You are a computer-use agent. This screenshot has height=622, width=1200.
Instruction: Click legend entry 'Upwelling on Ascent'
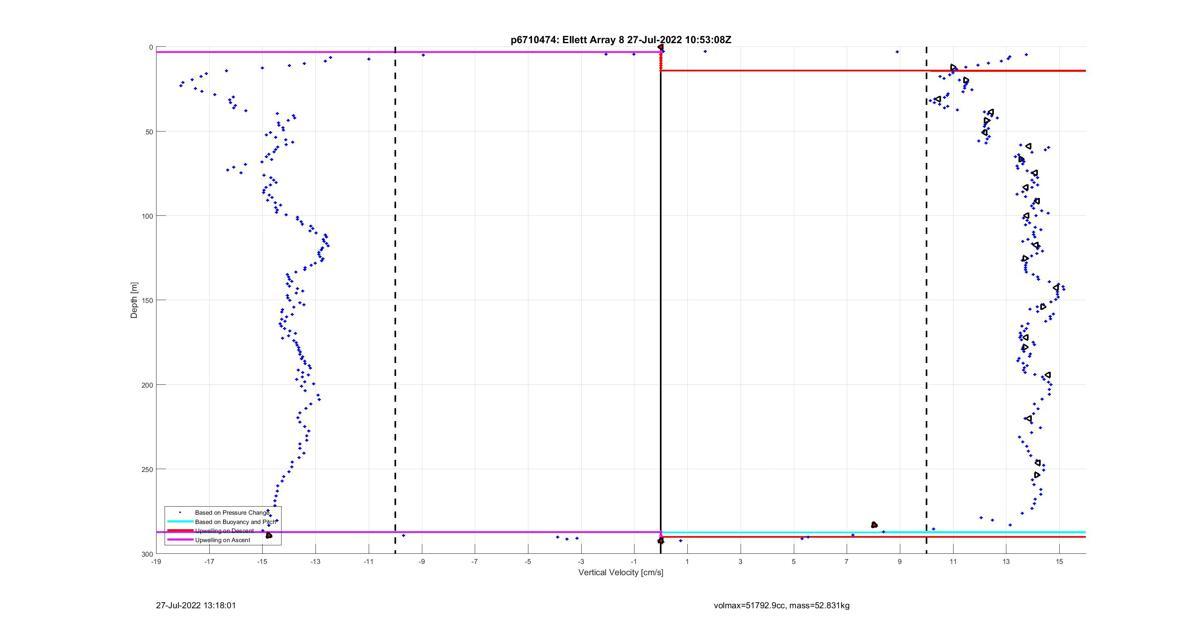[222, 540]
